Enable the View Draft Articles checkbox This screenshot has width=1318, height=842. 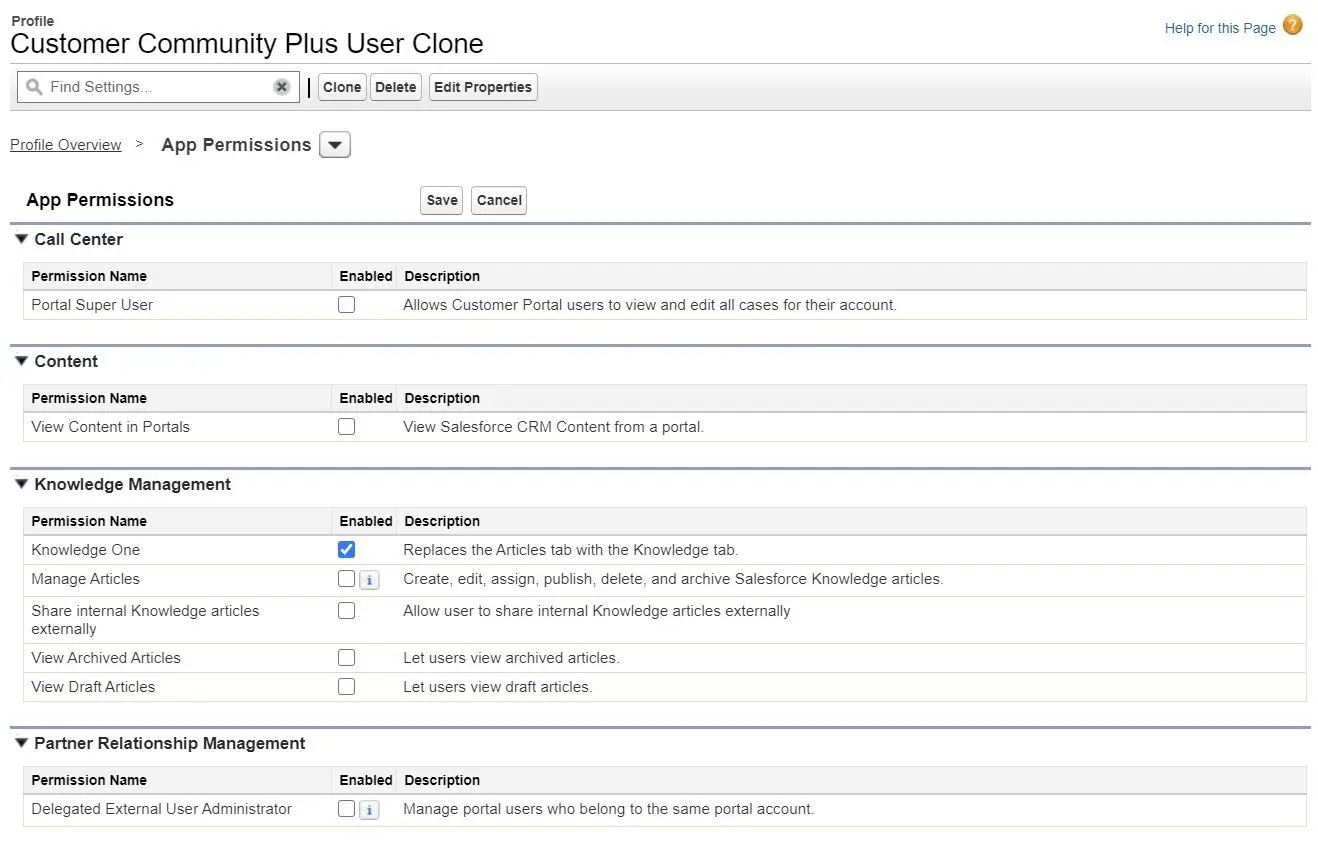tap(346, 687)
